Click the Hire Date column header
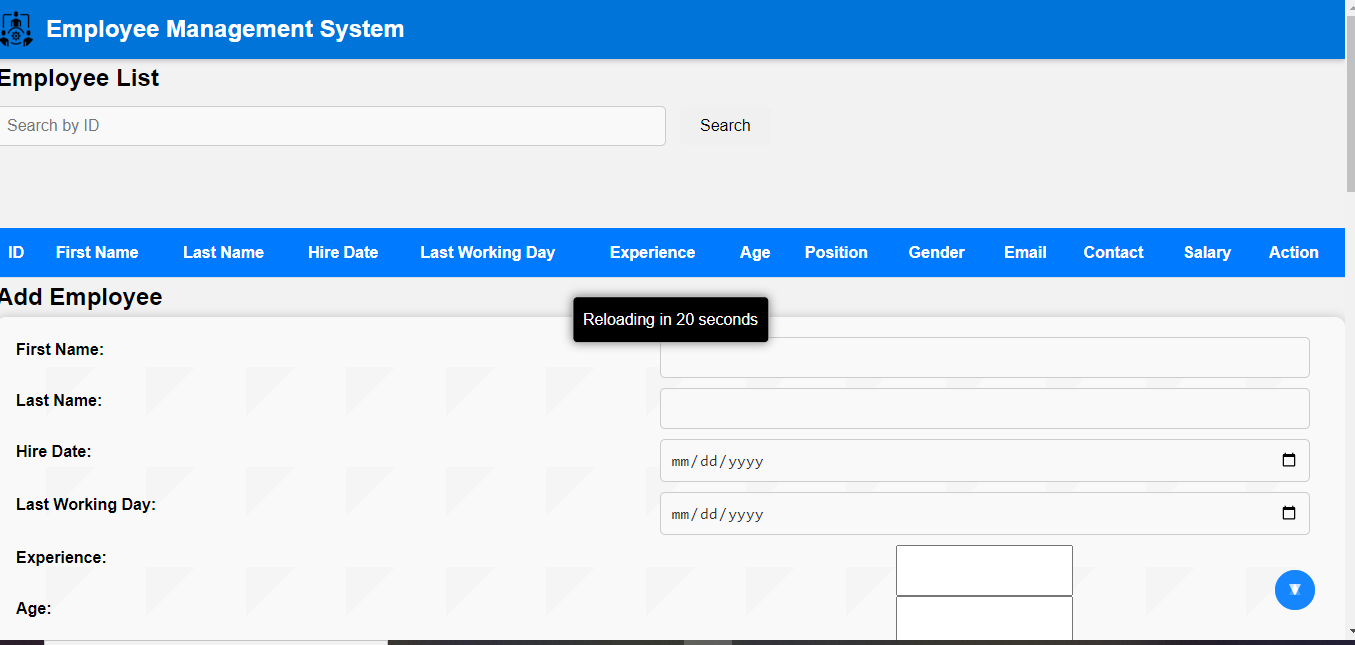Screen dimensions: 1355x645 [343, 253]
